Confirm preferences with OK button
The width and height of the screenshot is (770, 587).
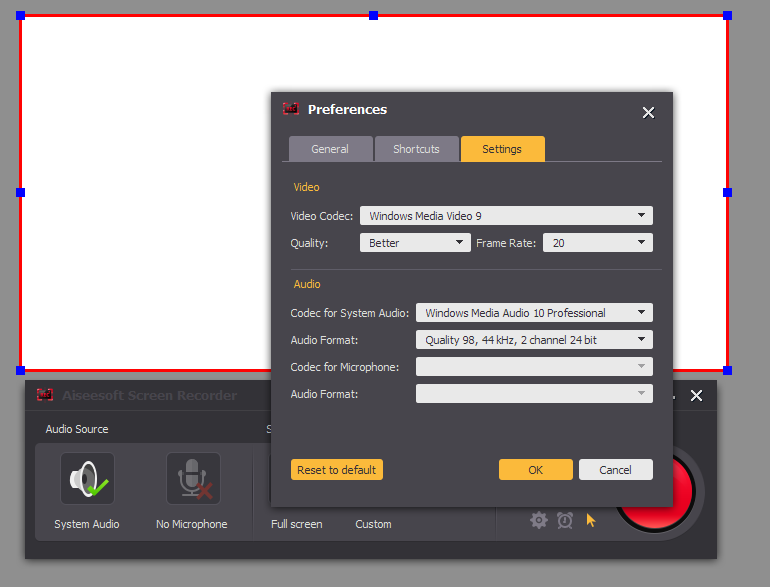[536, 470]
